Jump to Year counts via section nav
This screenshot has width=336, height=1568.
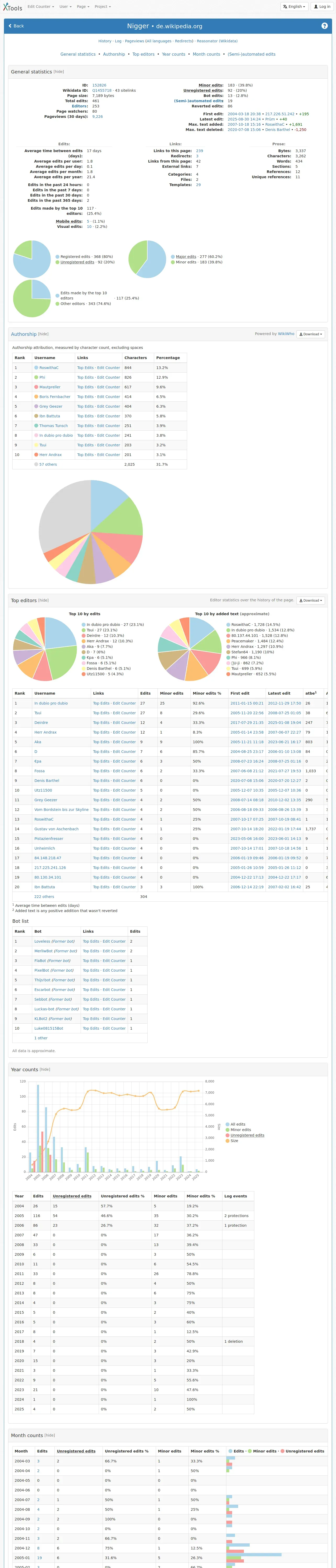coord(174,54)
